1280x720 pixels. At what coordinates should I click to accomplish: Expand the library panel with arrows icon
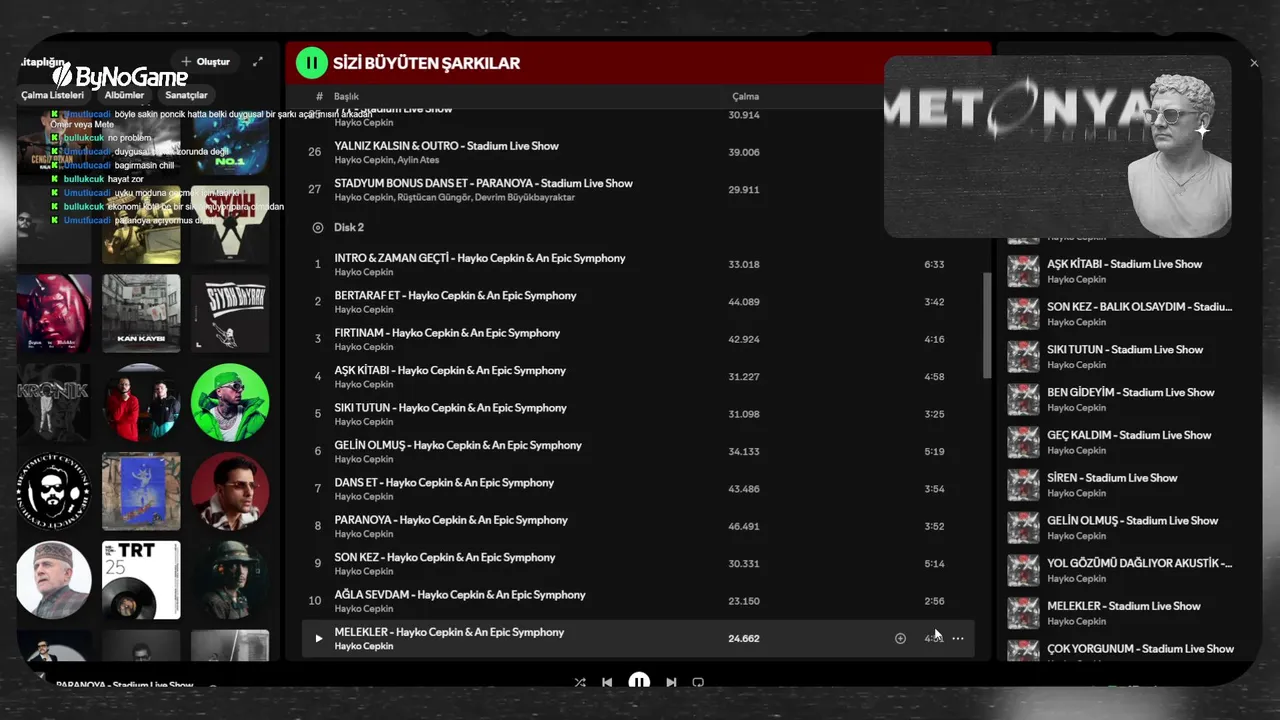pos(258,62)
